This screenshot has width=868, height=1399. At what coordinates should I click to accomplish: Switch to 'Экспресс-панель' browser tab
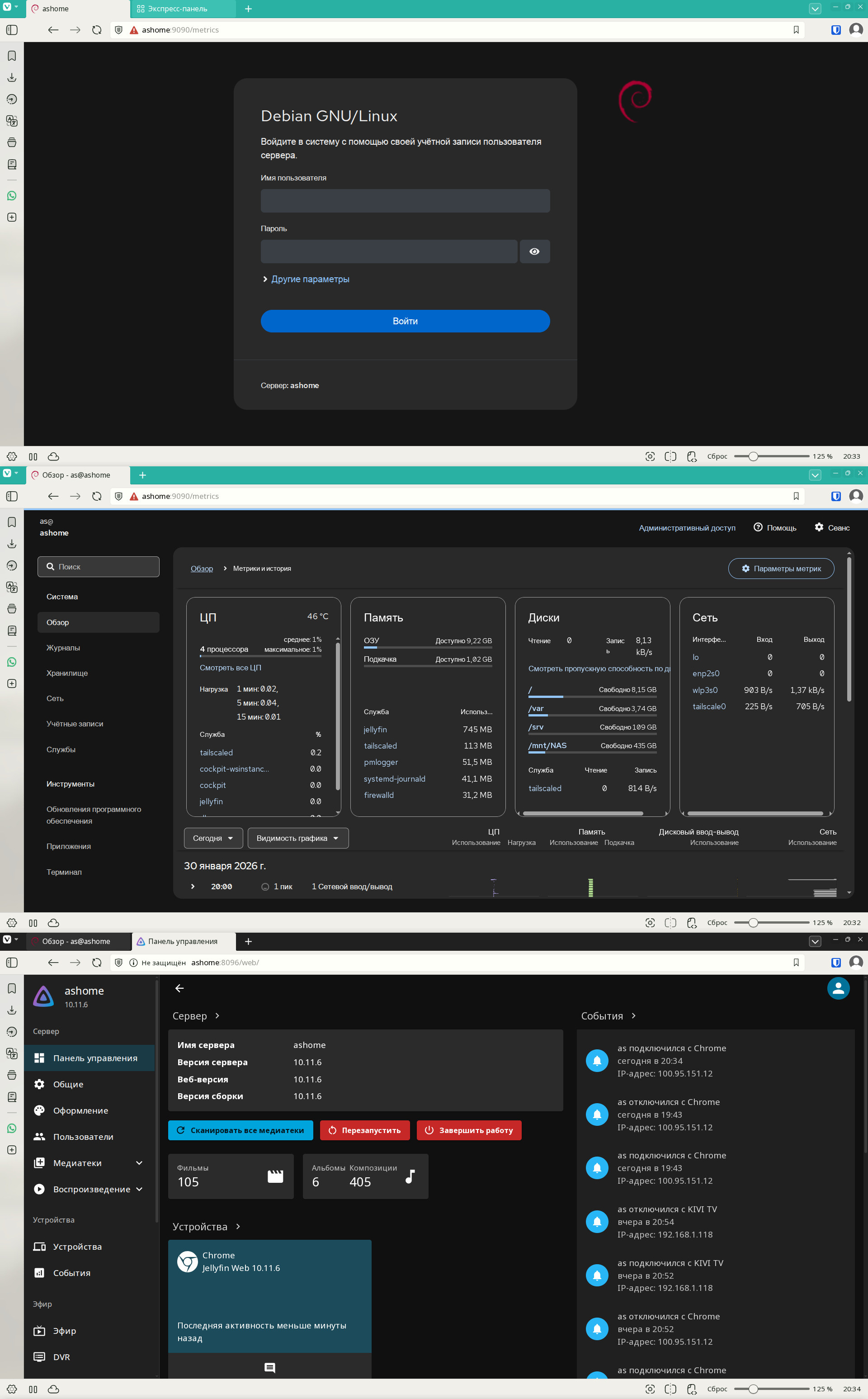pyautogui.click(x=178, y=9)
